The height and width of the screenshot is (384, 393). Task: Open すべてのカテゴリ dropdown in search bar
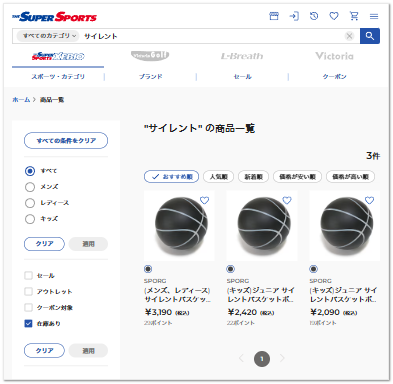pyautogui.click(x=48, y=36)
